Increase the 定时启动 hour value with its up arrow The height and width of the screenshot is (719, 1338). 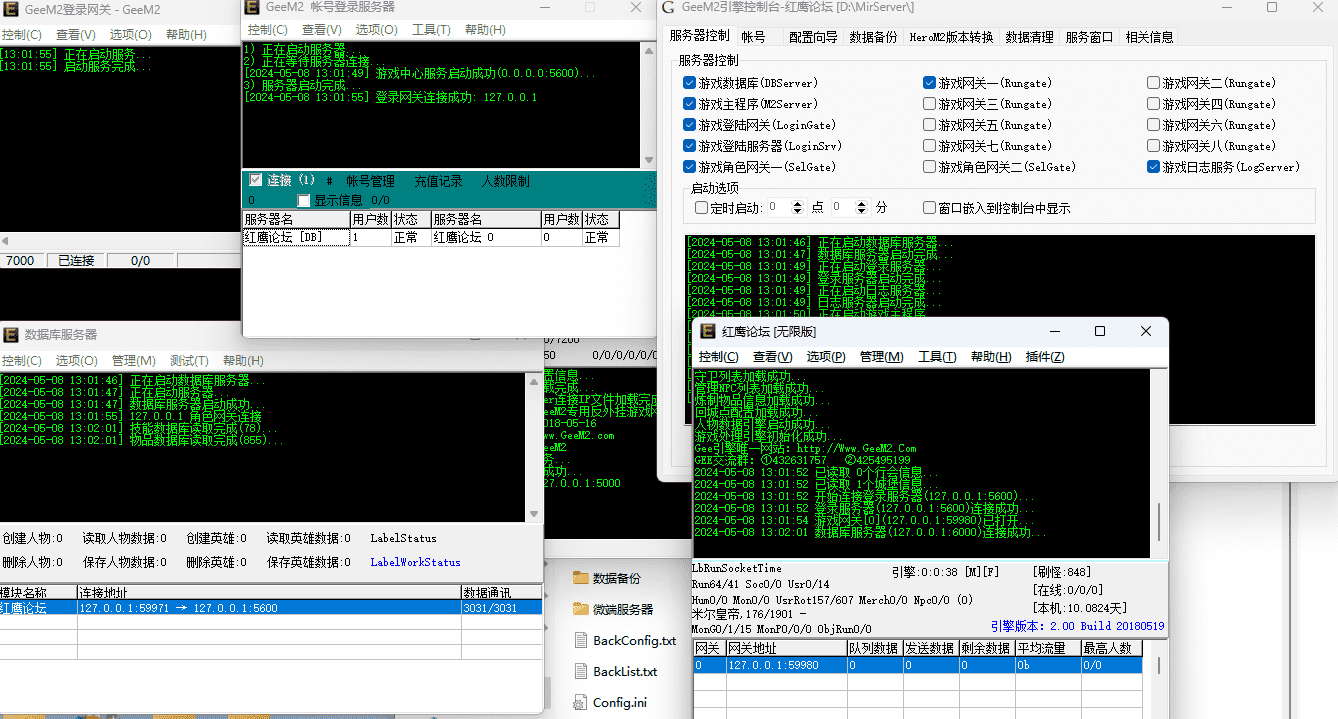[797, 204]
